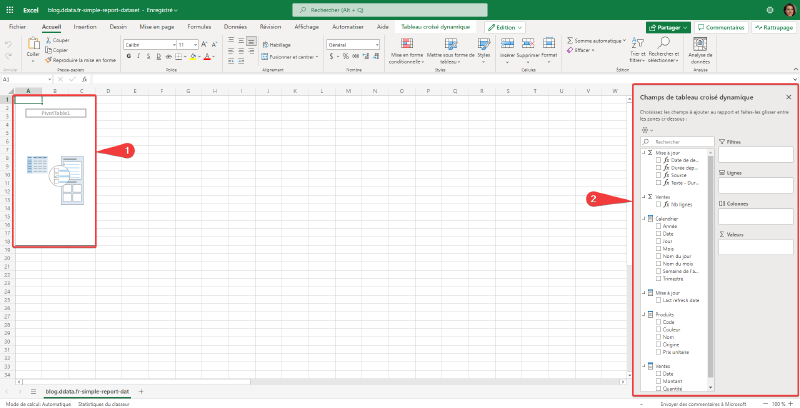Image resolution: width=800 pixels, height=408 pixels.
Task: Check the Année field checkbox
Action: 659,226
